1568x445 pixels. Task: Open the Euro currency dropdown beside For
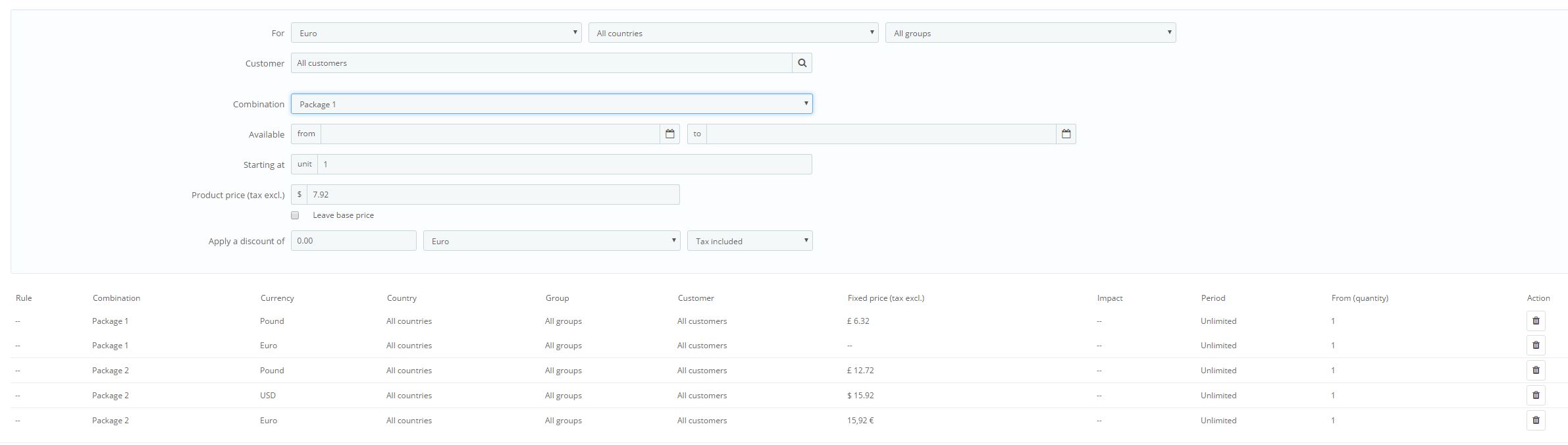436,33
